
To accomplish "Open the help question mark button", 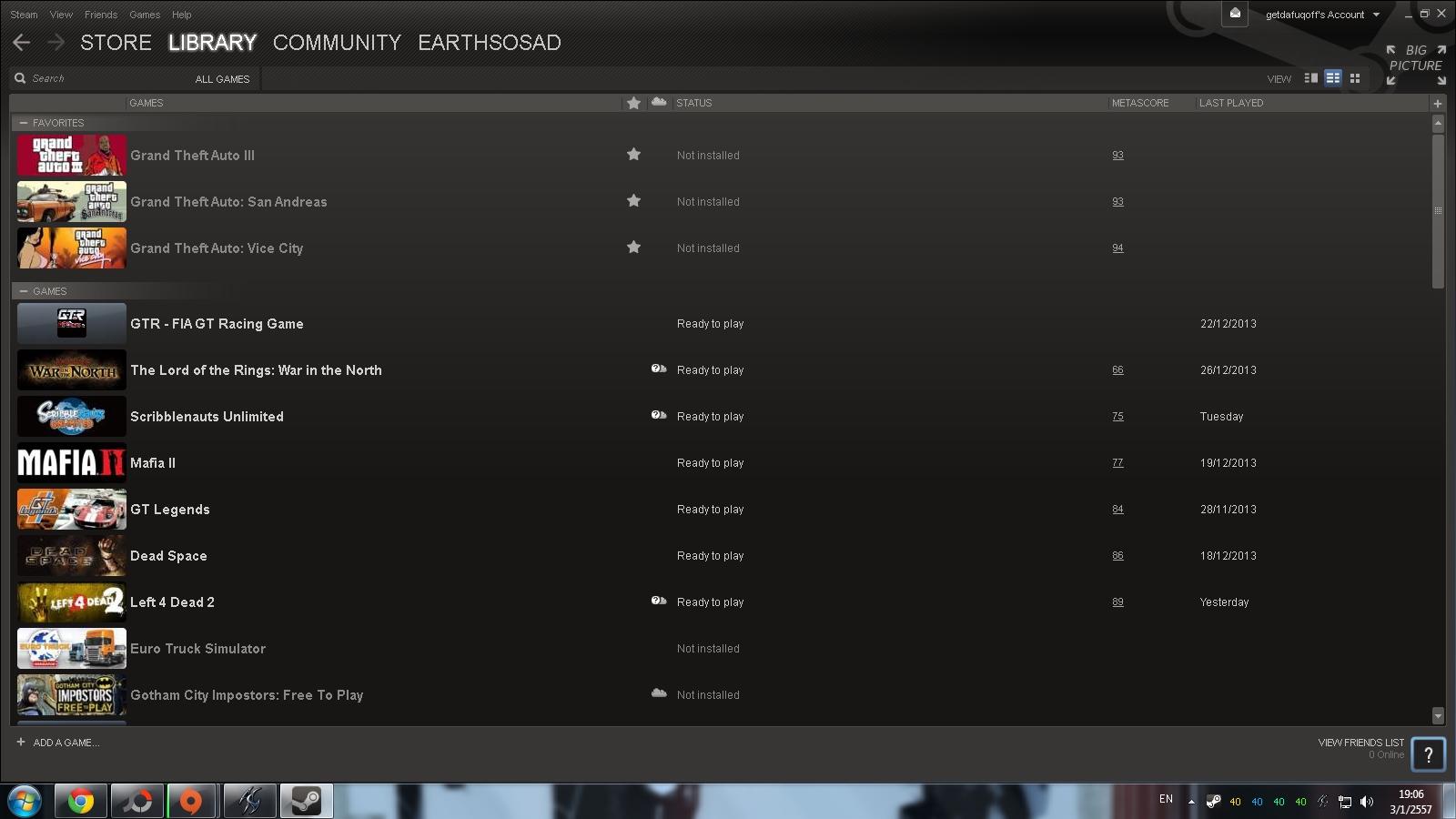I will pyautogui.click(x=1428, y=753).
